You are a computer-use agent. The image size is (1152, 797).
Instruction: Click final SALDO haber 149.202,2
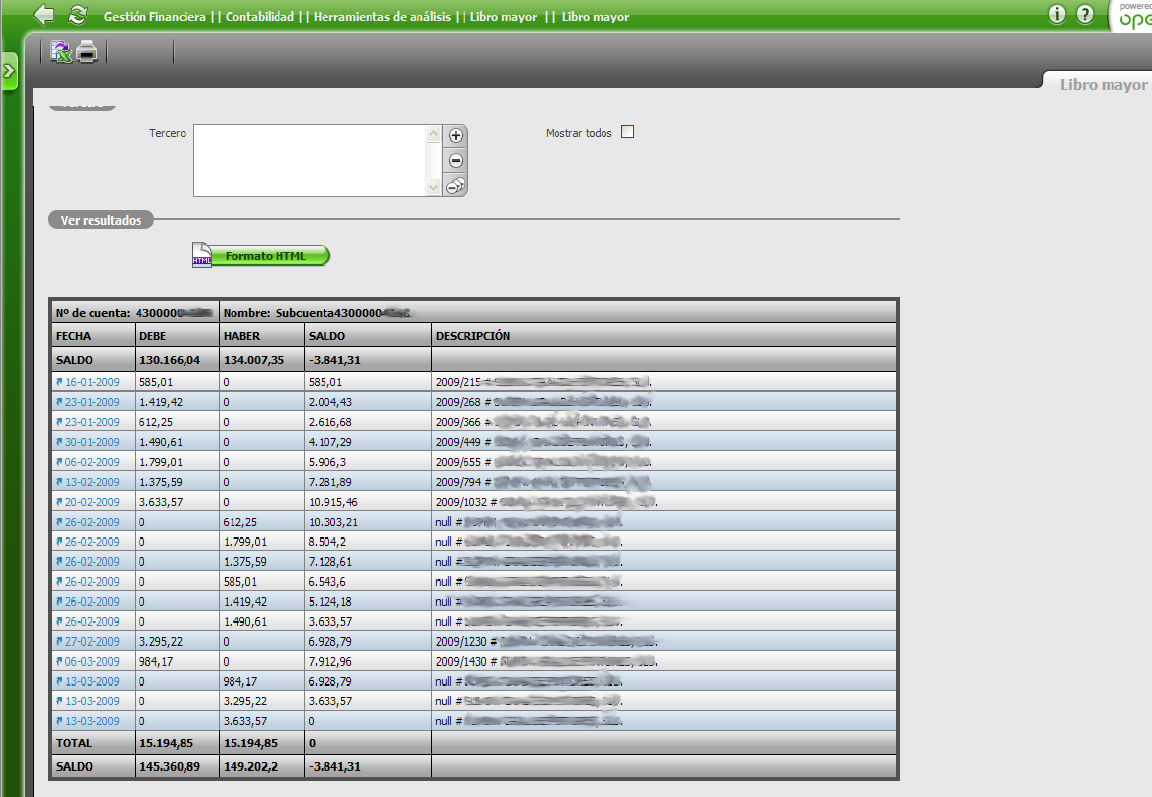(x=252, y=766)
